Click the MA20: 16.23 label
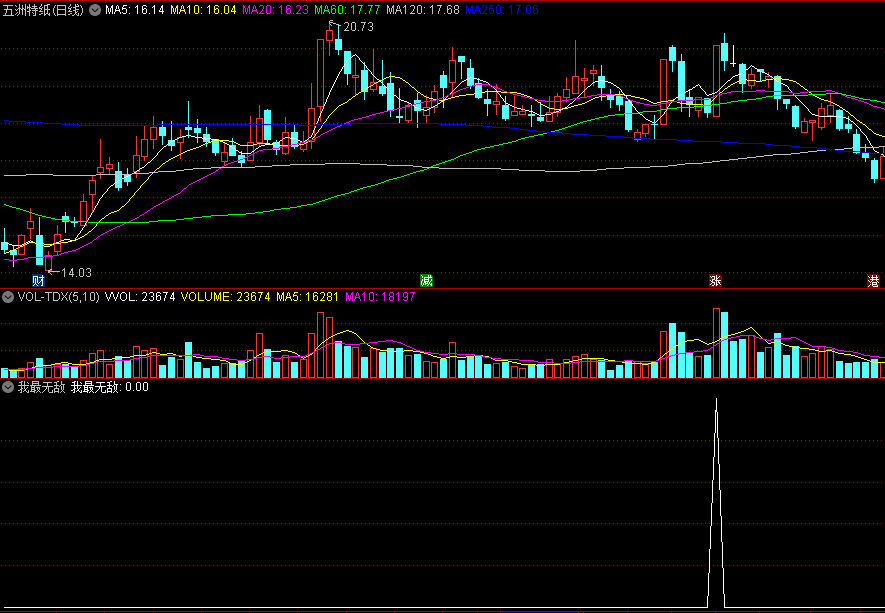Viewport: 885px width, 613px height. pyautogui.click(x=275, y=10)
